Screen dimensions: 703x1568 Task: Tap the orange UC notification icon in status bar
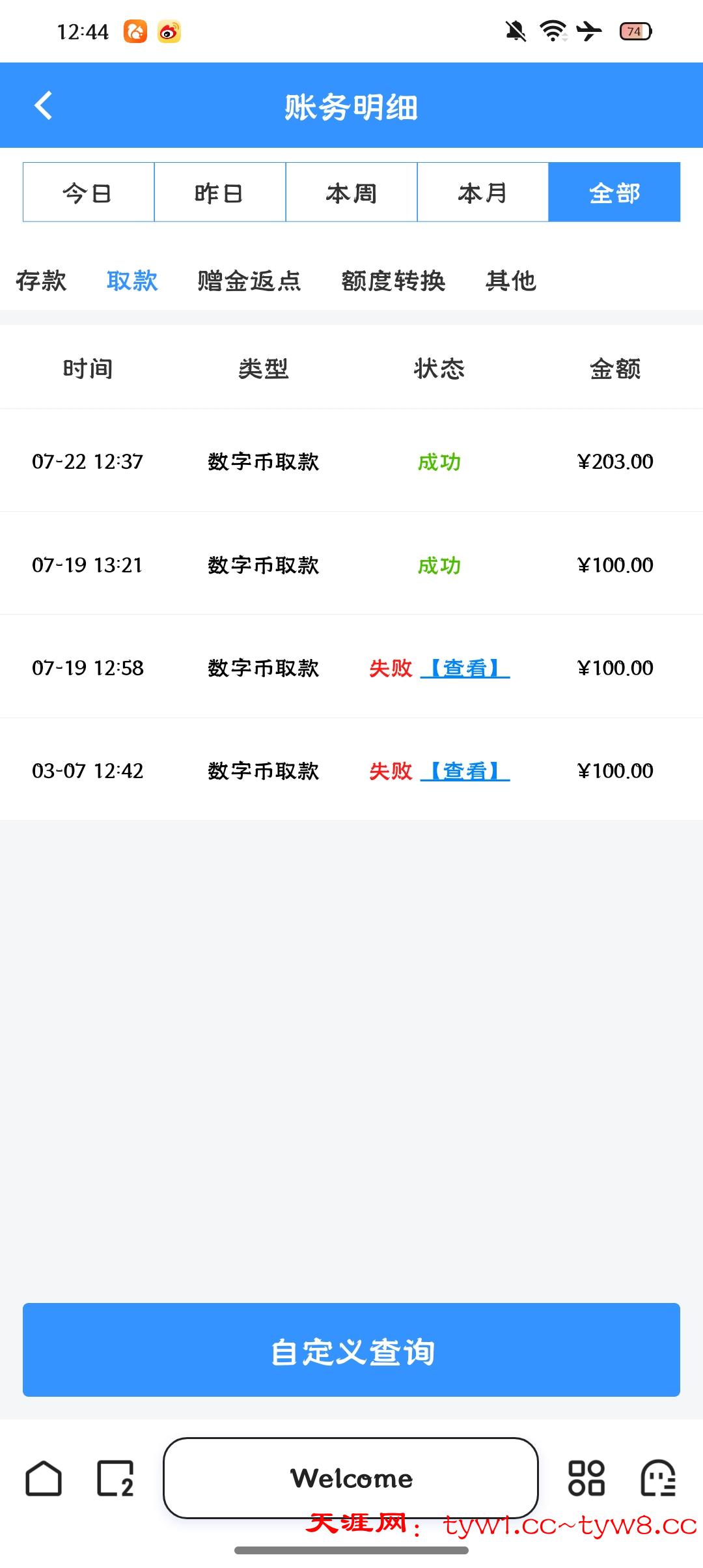135,31
